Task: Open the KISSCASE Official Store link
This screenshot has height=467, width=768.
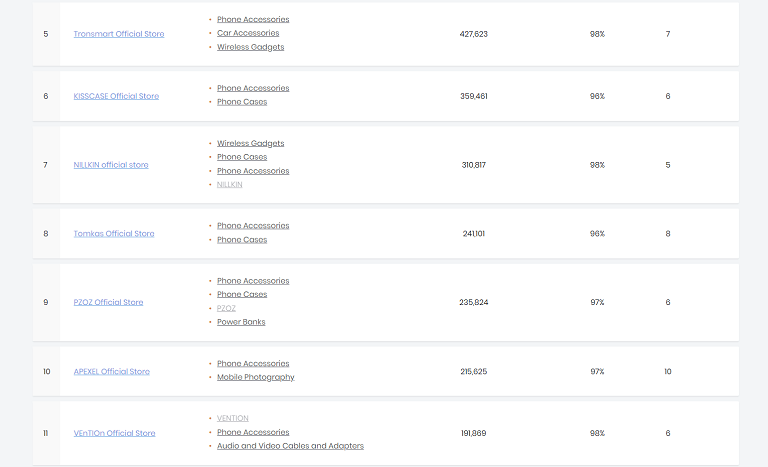Action: 116,96
